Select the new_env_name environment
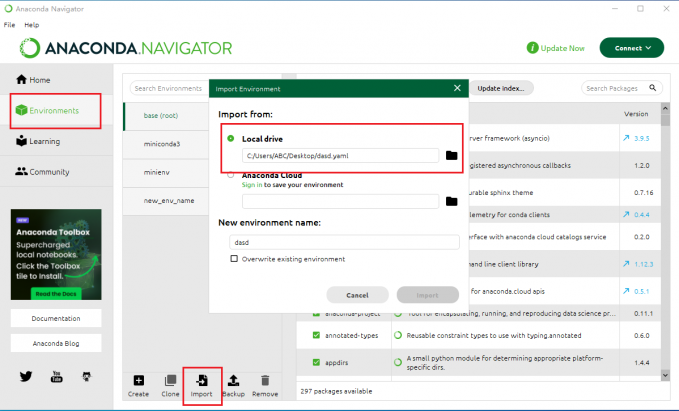679x411 pixels. point(167,201)
